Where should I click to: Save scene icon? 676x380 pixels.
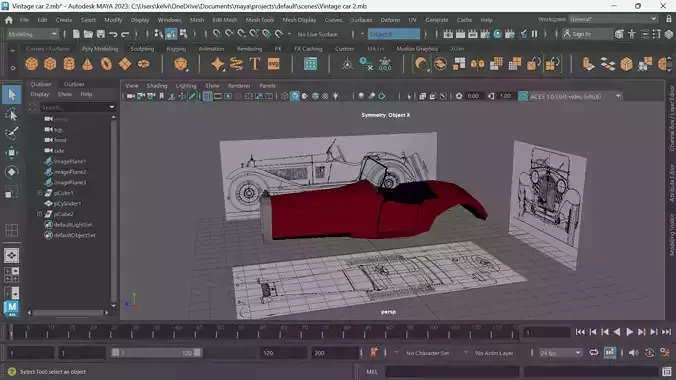[x=100, y=34]
